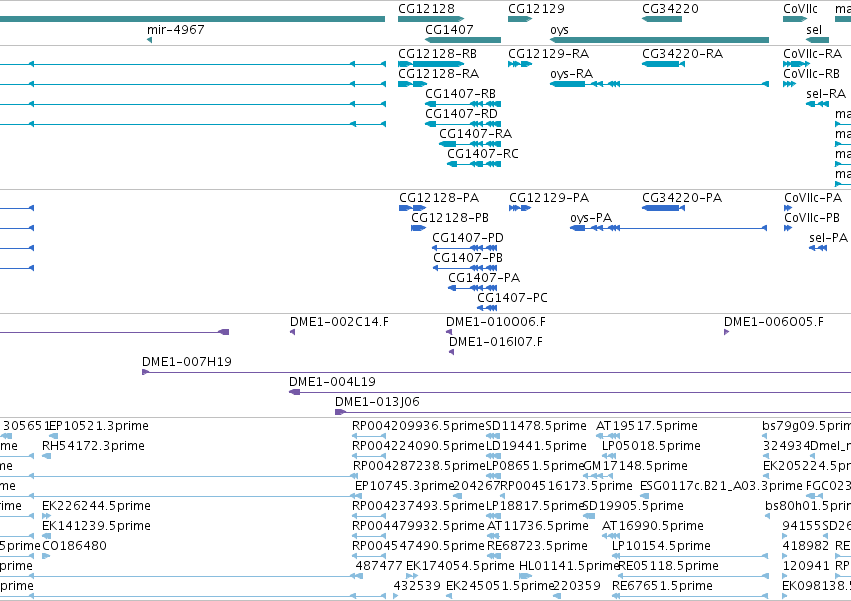Select the oys gene label

point(559,30)
